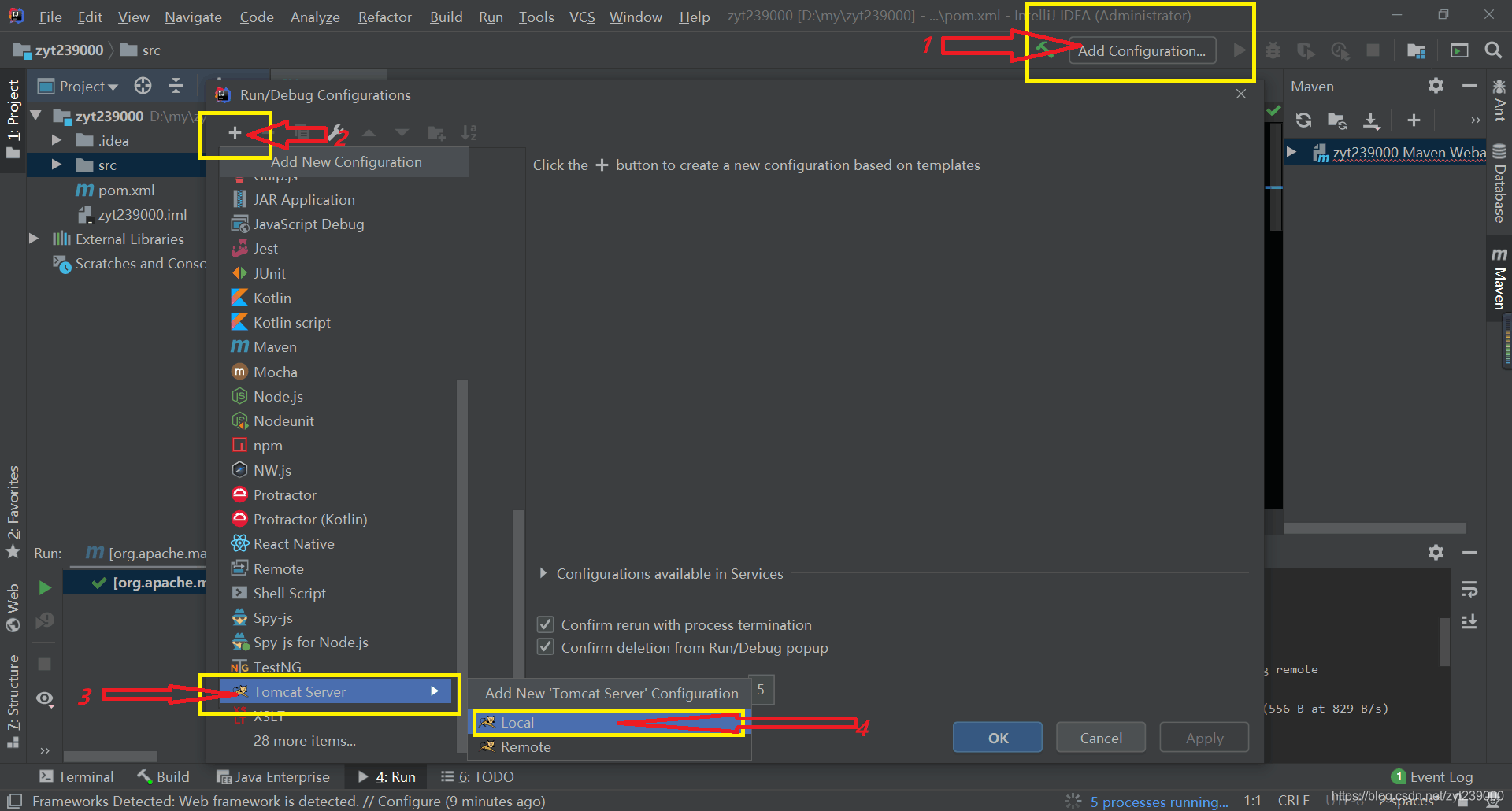Click the Project Structure icon in toolbar

click(1416, 50)
